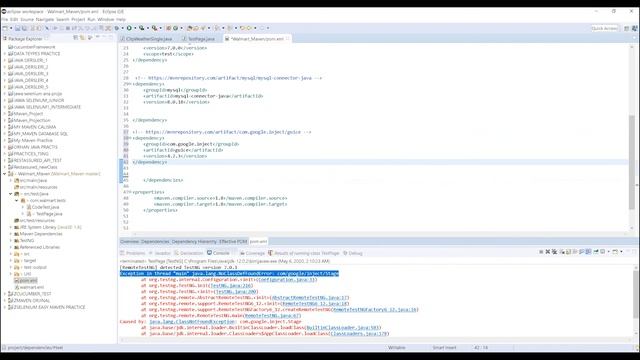The height and width of the screenshot is (360, 640).
Task: Collapse the src/test/java folder
Action: (11, 194)
